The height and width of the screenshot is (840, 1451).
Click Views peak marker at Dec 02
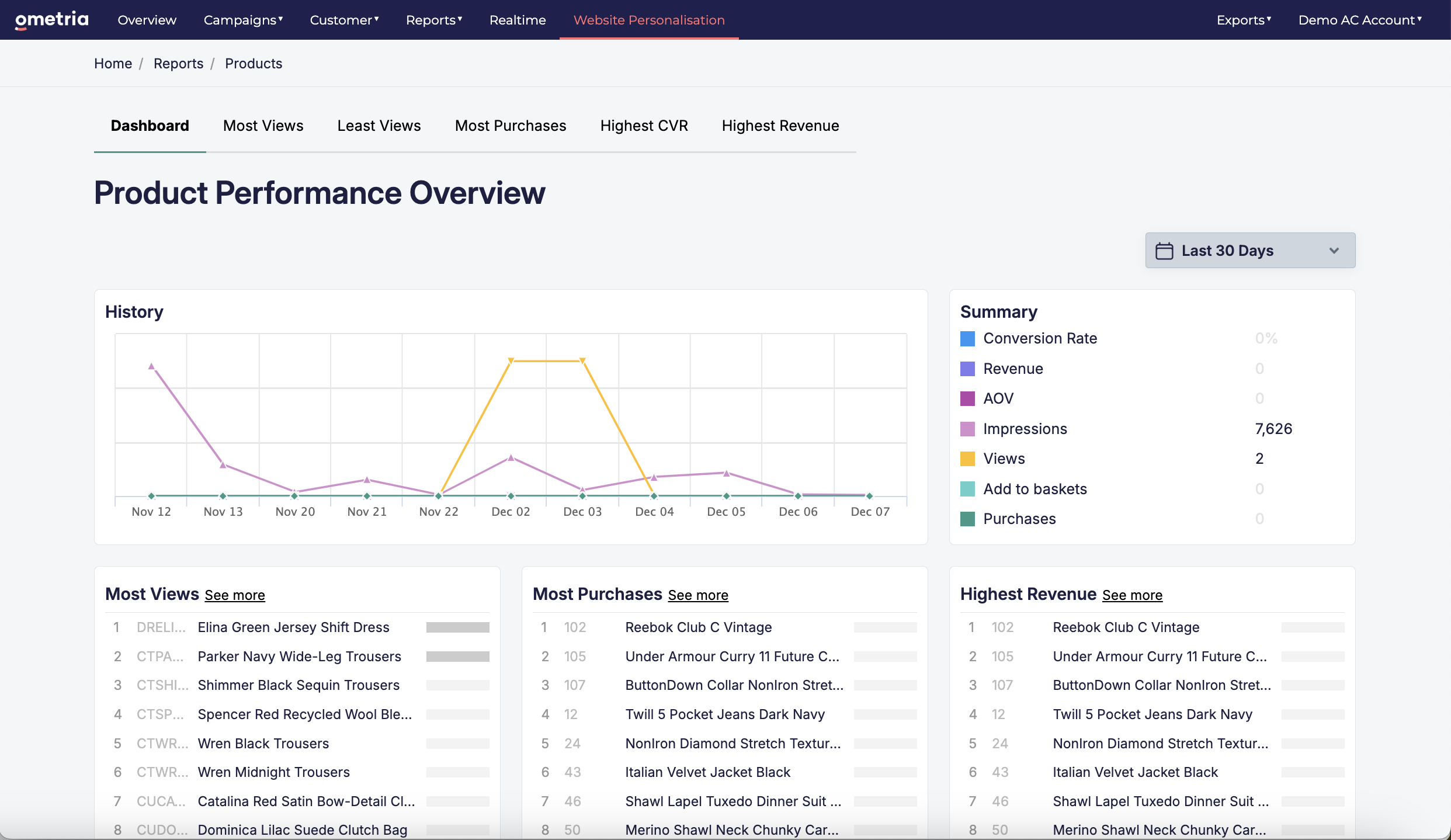[511, 361]
